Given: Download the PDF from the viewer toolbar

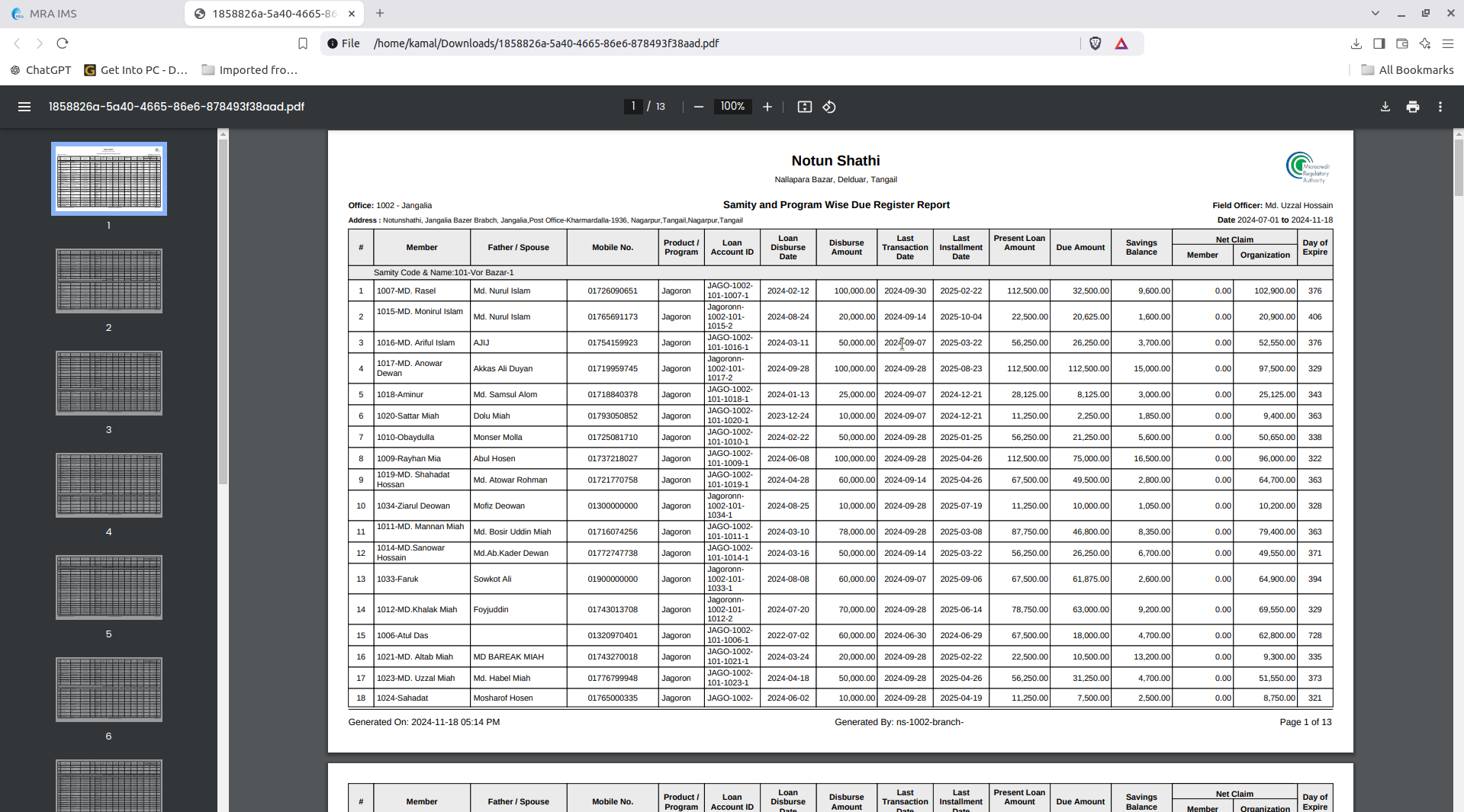Looking at the screenshot, I should [x=1385, y=107].
